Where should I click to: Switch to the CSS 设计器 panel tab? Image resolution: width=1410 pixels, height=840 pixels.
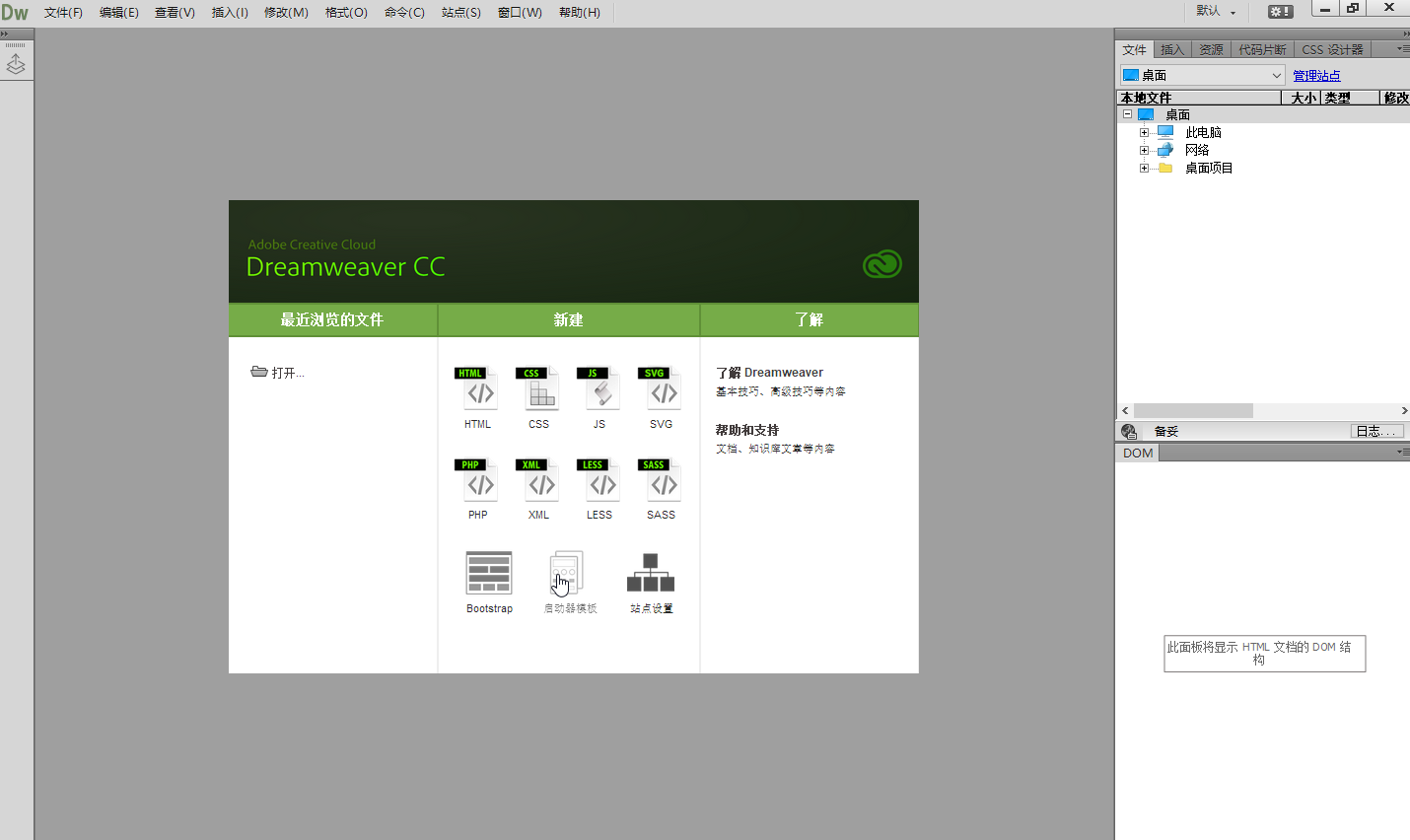[x=1333, y=47]
